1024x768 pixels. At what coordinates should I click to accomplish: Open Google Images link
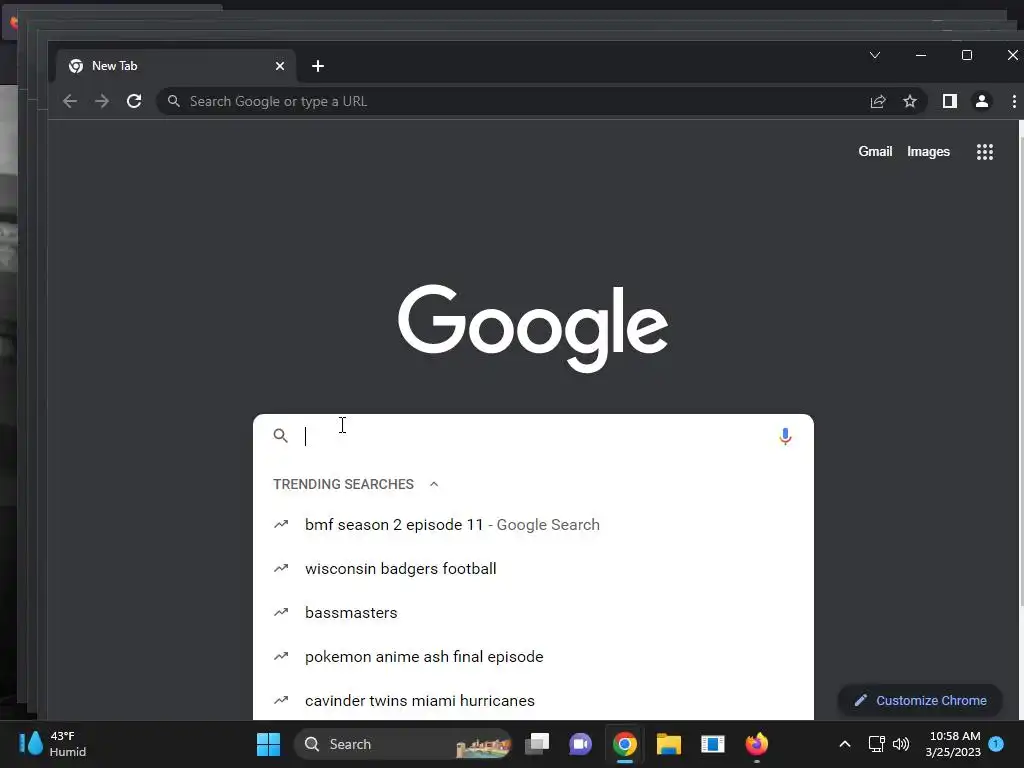[928, 152]
